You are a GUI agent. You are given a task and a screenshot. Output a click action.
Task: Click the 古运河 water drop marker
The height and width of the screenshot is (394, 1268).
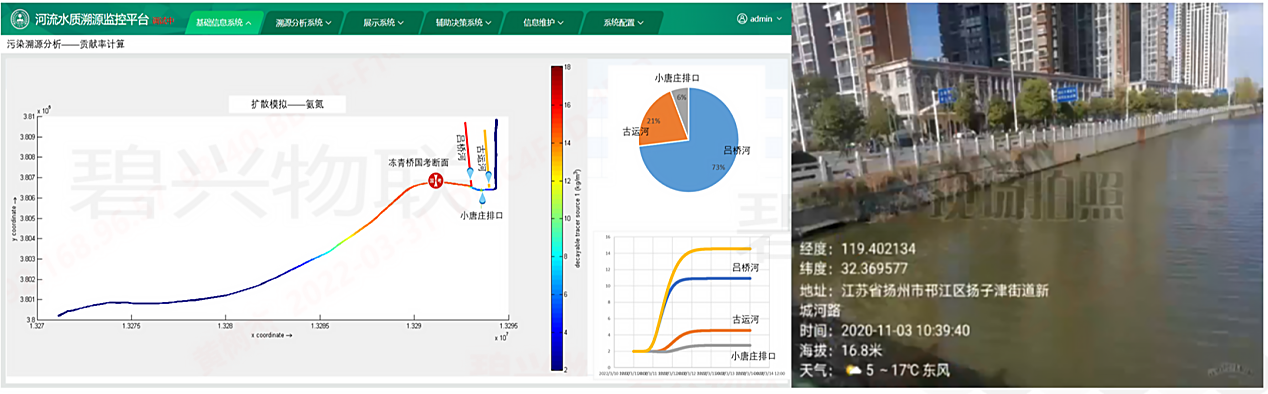pyautogui.click(x=489, y=176)
